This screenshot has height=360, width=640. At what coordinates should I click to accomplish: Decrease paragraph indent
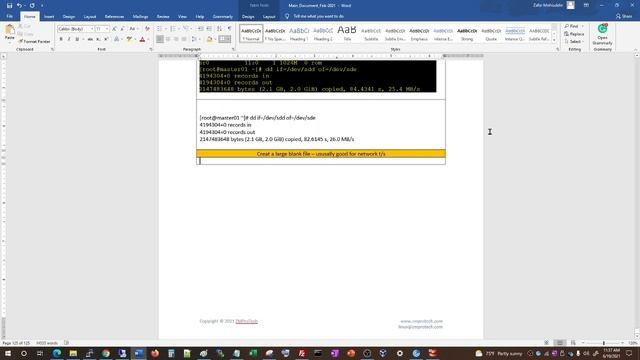pos(200,29)
